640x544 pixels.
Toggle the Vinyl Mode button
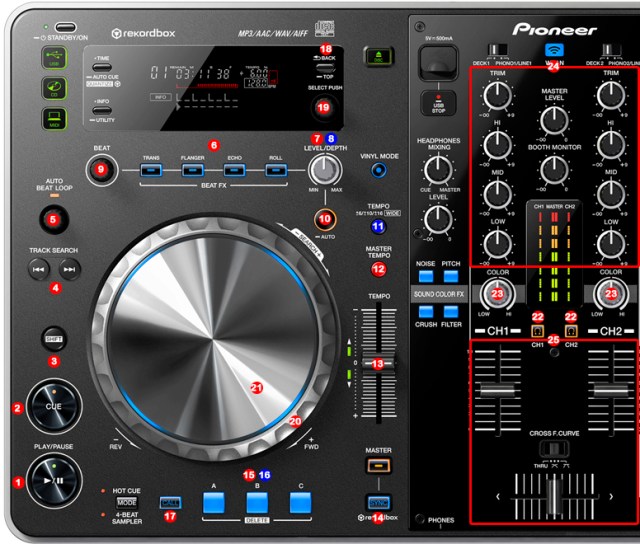click(x=379, y=170)
